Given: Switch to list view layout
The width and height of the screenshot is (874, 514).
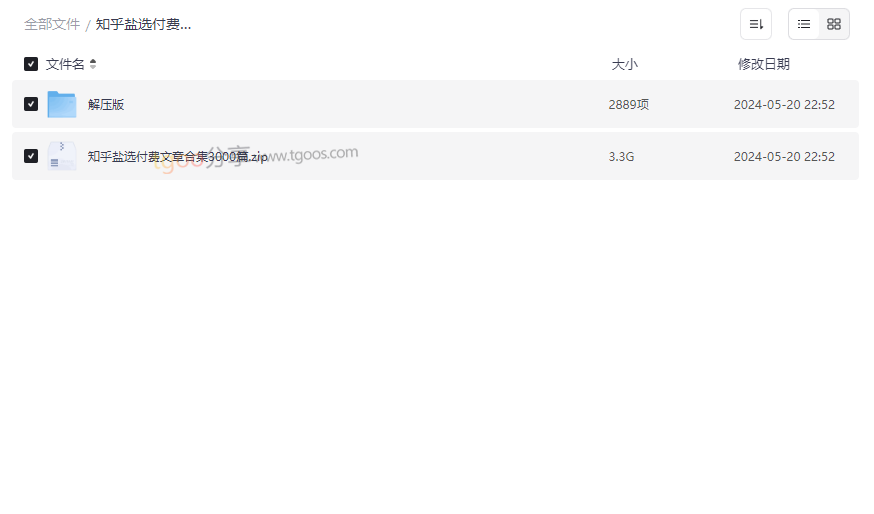Looking at the screenshot, I should click(804, 24).
